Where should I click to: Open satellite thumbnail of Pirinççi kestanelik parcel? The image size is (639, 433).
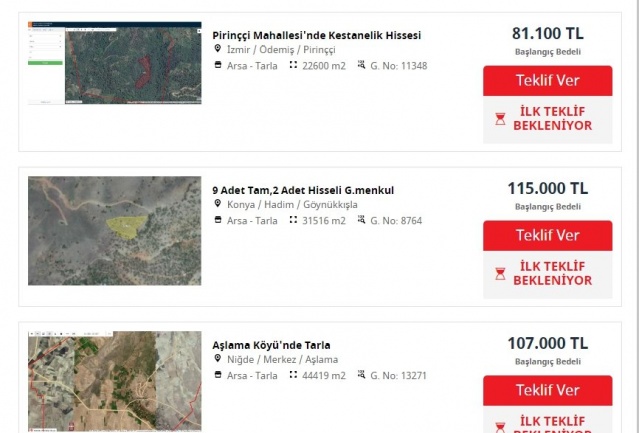coord(115,63)
